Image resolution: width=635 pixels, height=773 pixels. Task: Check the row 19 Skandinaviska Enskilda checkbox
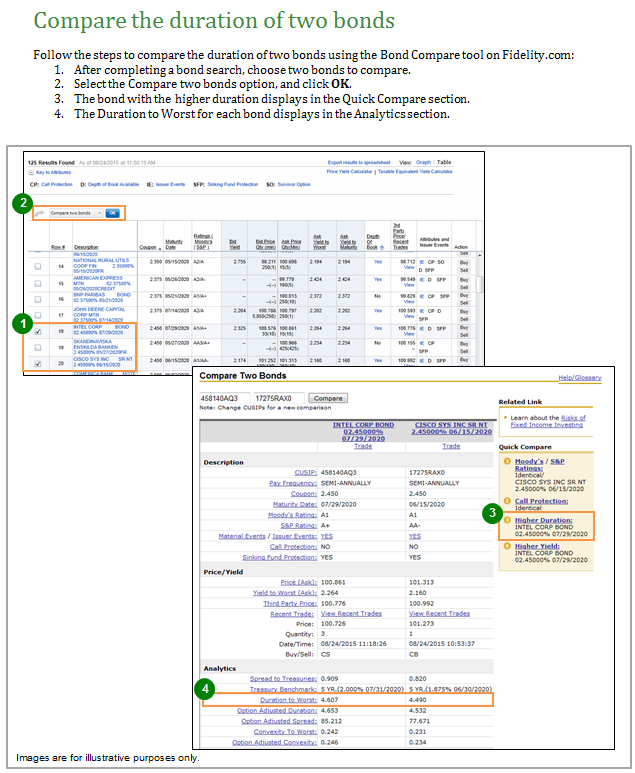tap(38, 347)
